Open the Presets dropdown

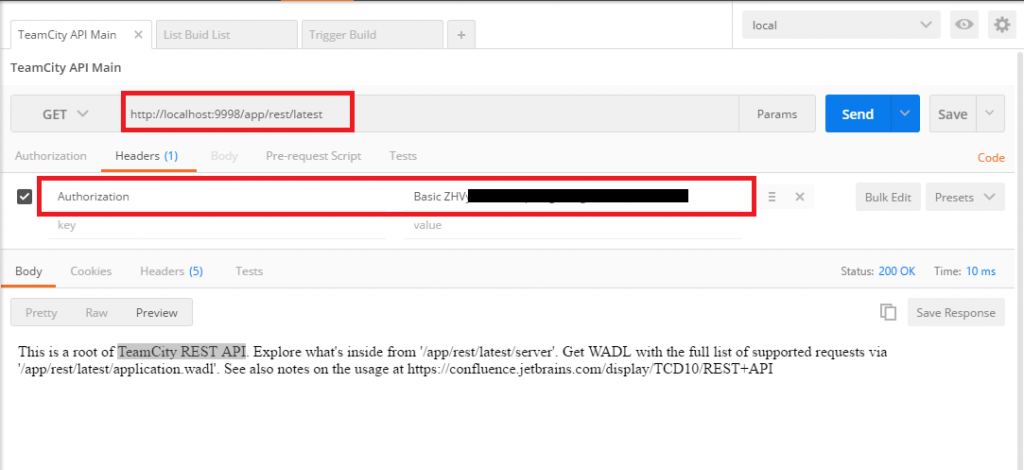(965, 197)
